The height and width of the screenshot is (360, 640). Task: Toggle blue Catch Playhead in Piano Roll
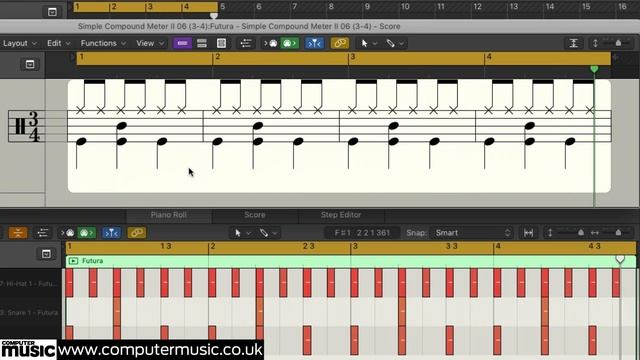pos(111,233)
